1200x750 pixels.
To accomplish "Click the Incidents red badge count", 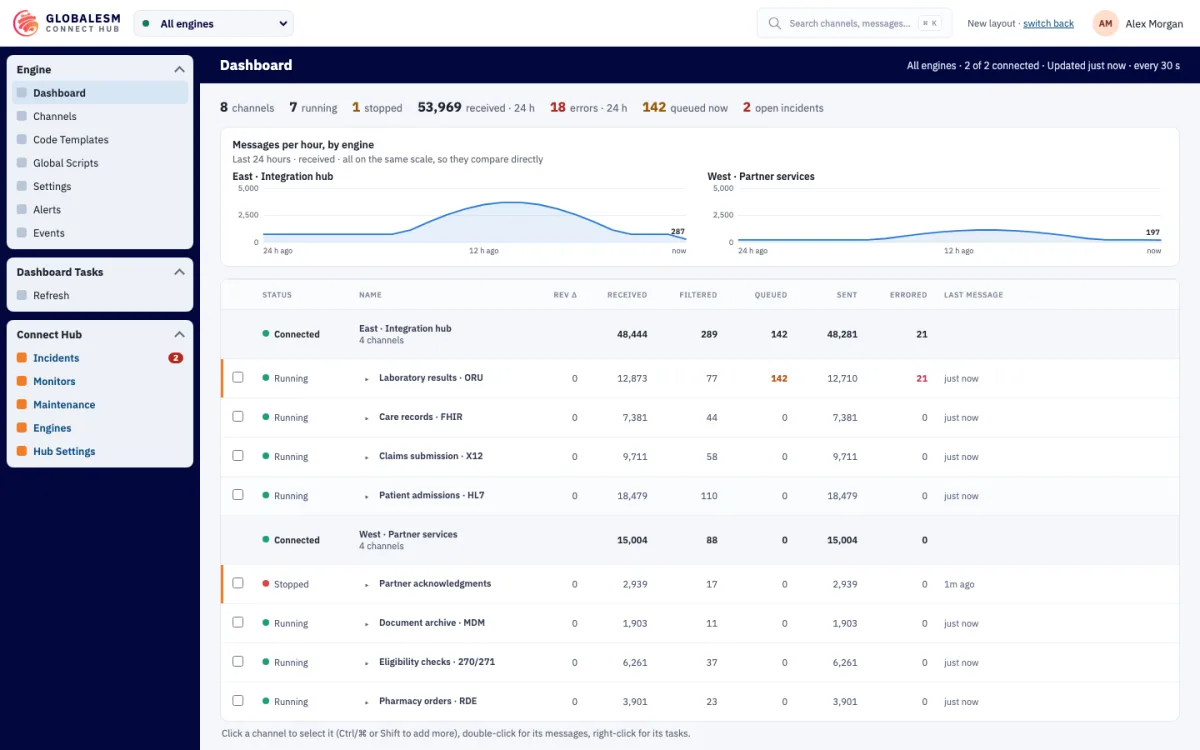I will click(x=176, y=358).
